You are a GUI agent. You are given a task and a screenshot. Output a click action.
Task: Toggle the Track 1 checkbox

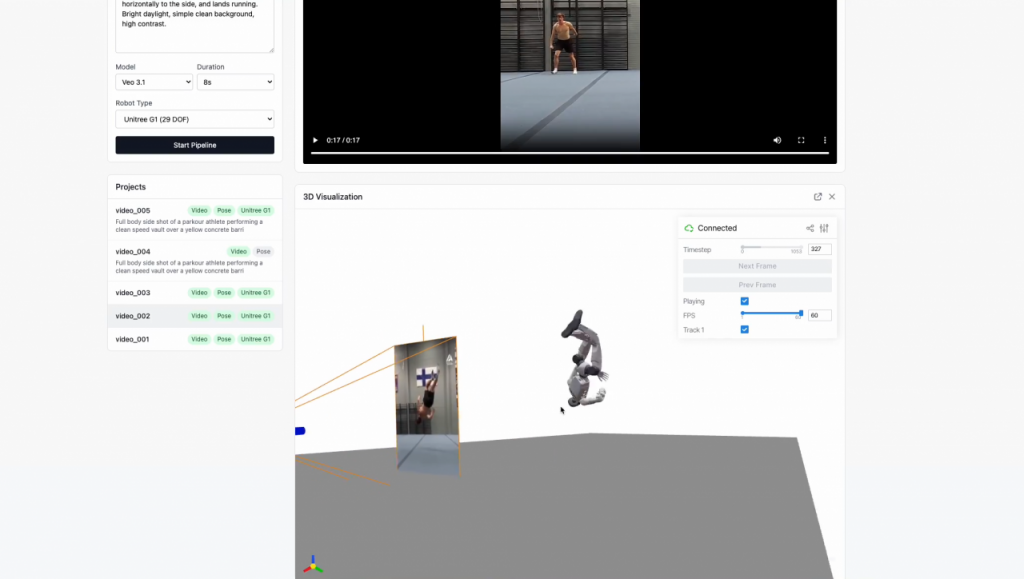click(x=744, y=330)
